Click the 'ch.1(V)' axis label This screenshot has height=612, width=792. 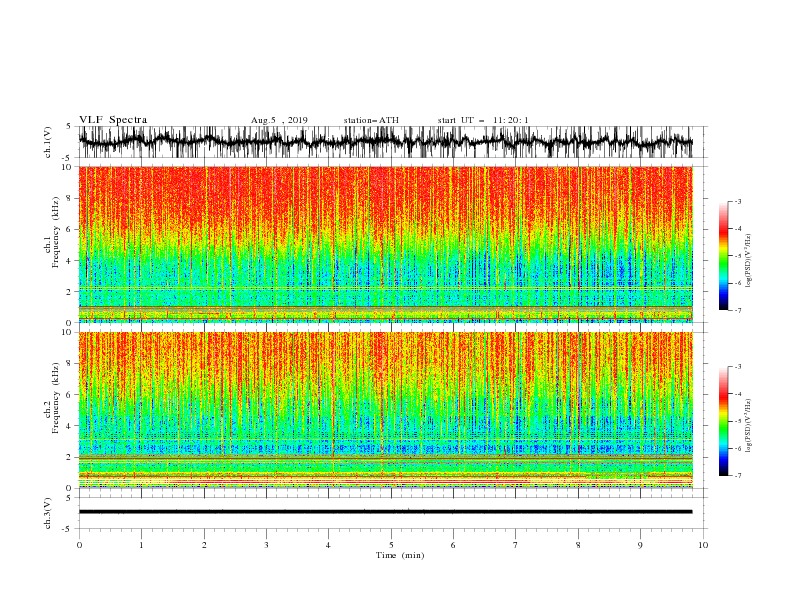[x=48, y=142]
